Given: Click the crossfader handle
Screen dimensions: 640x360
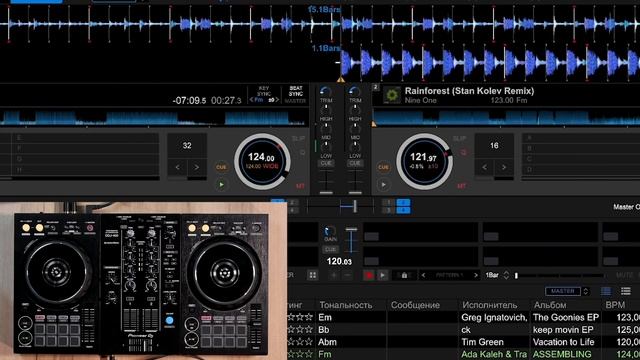Looking at the screenshot, I should tap(355, 206).
